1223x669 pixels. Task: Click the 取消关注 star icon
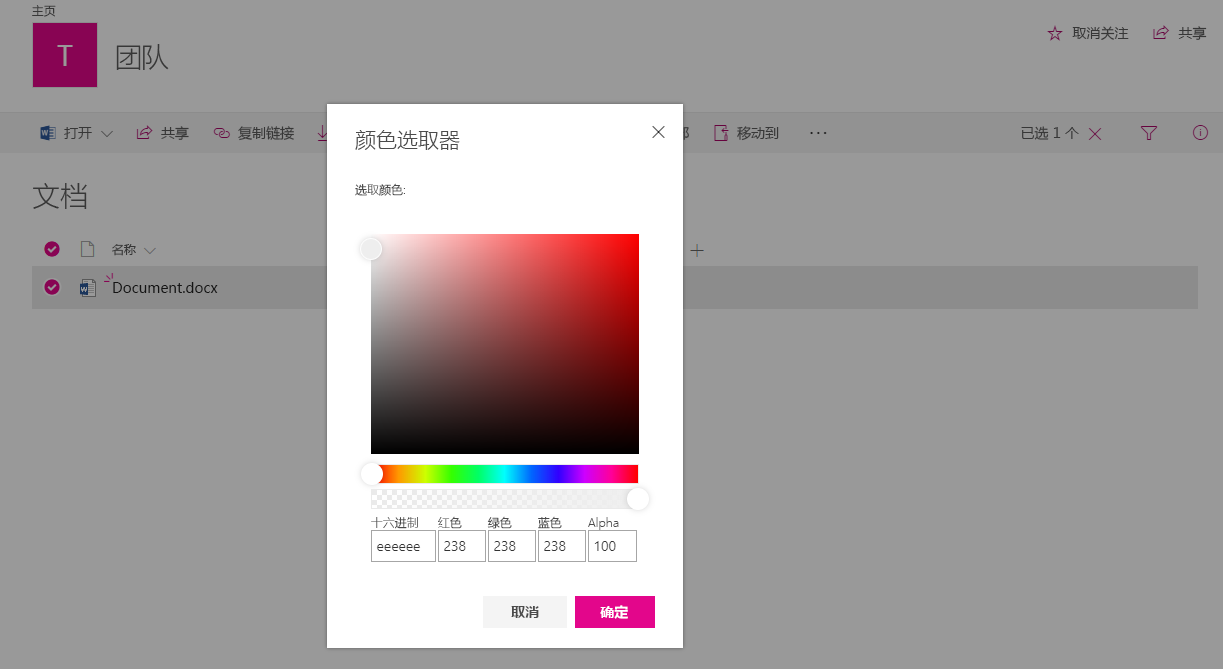1055,32
